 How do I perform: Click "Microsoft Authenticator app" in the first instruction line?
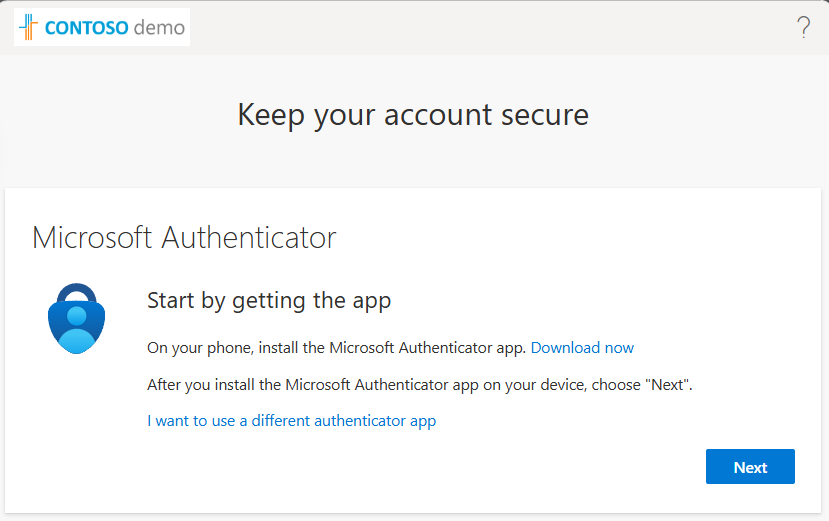[x=427, y=348]
